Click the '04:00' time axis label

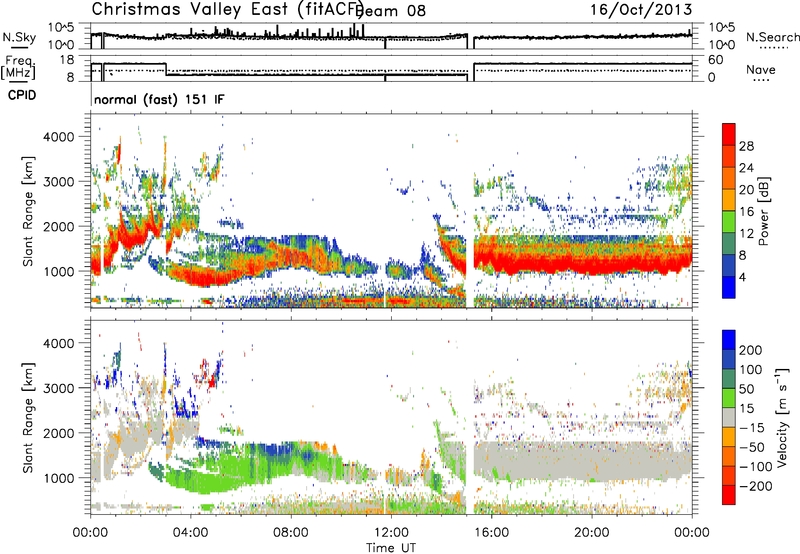pos(190,533)
